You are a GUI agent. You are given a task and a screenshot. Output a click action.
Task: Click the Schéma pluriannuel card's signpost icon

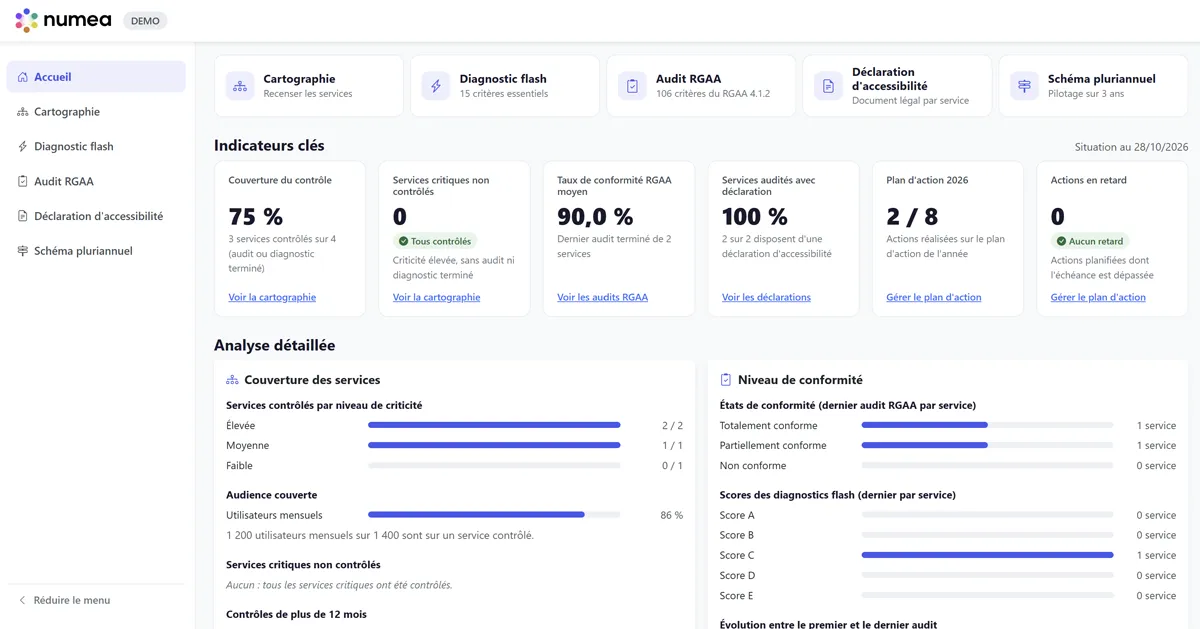click(1024, 86)
